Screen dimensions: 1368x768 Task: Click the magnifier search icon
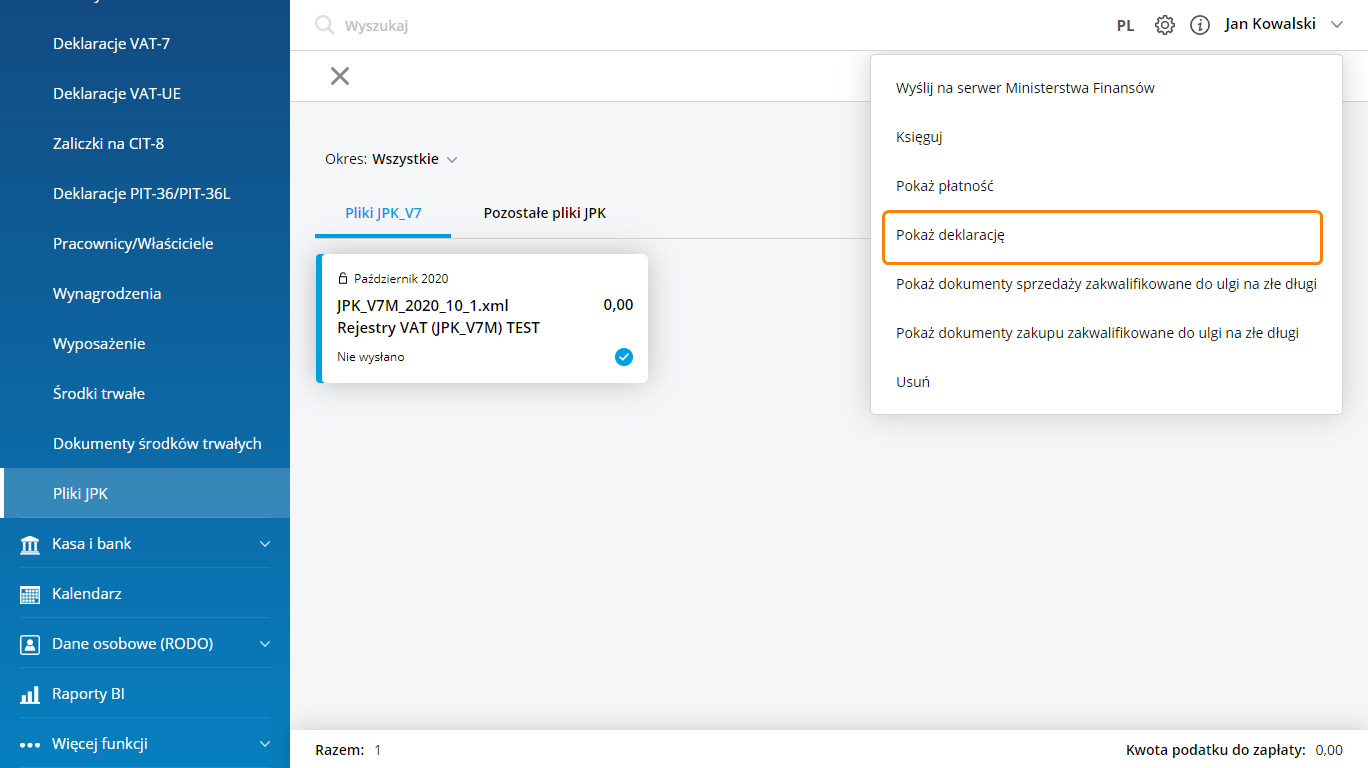(x=324, y=25)
